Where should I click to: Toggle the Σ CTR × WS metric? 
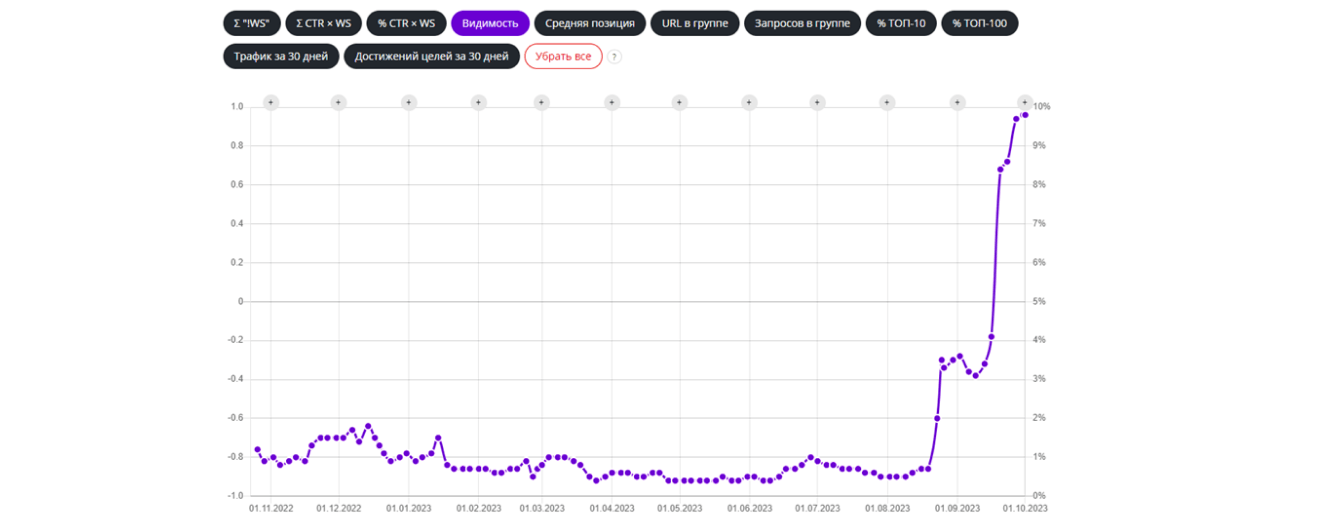pos(323,23)
